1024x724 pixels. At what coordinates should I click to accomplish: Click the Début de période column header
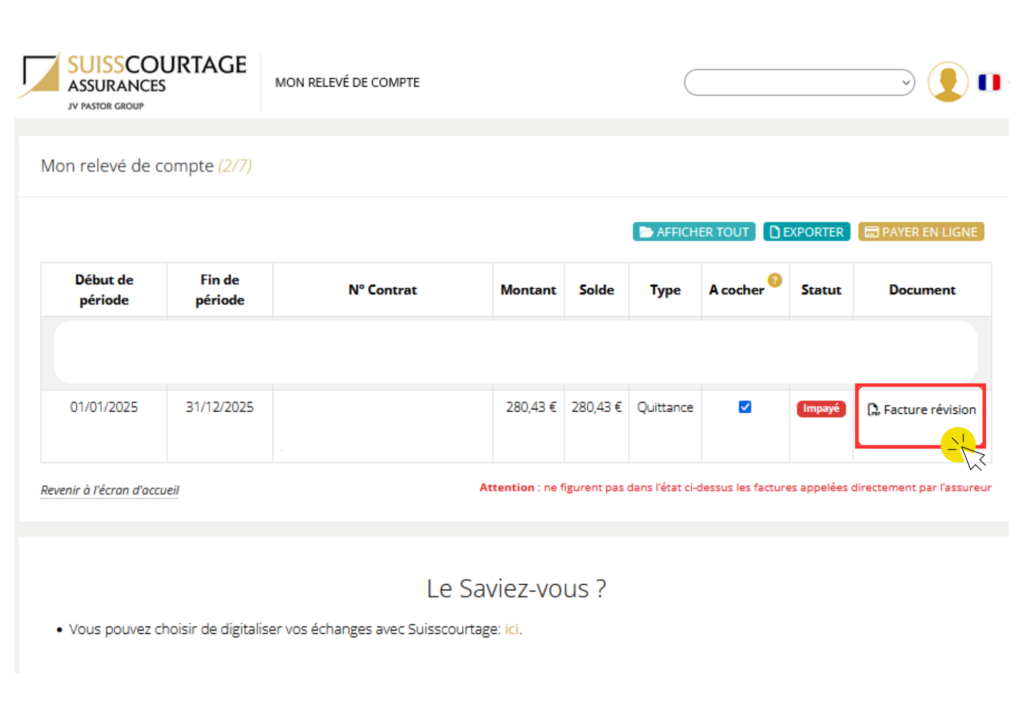coord(104,290)
